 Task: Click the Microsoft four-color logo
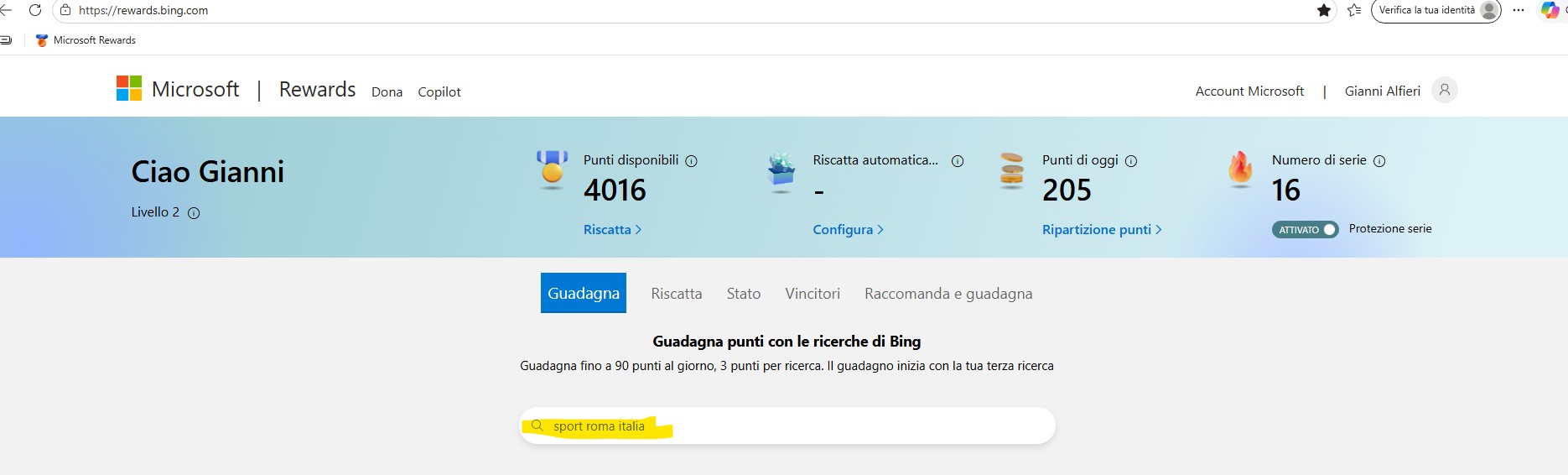click(129, 88)
